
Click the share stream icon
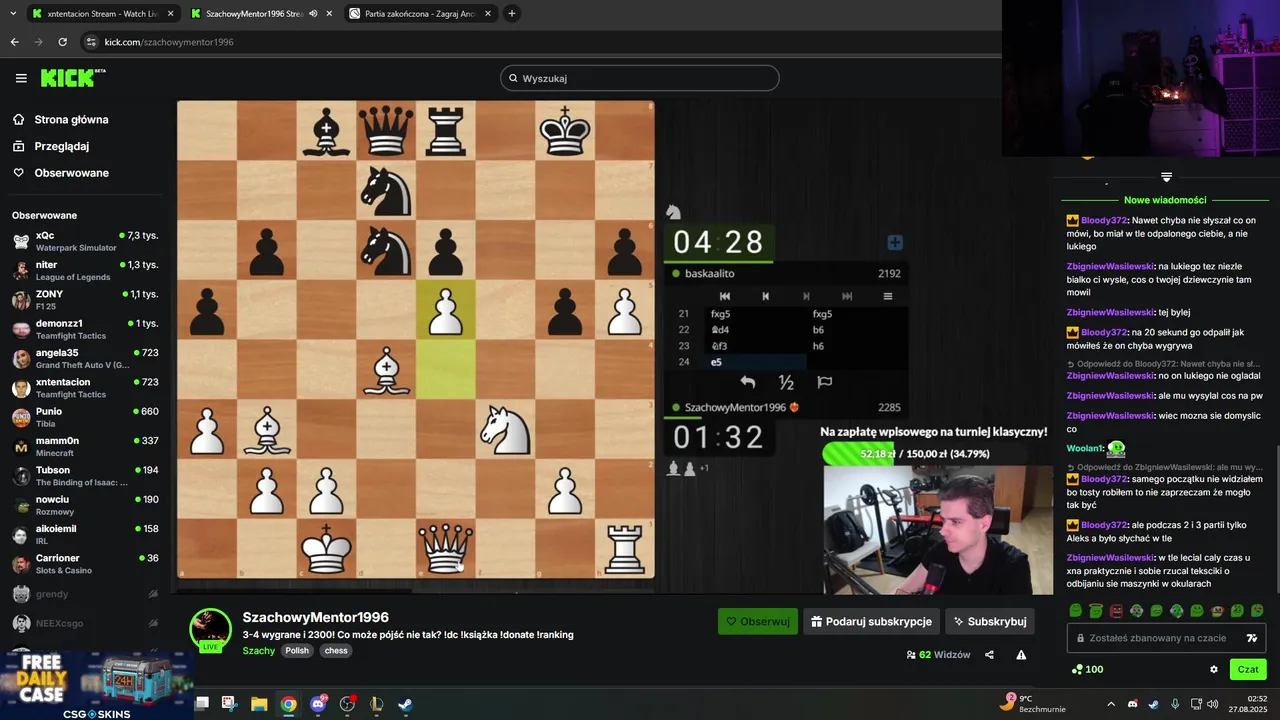click(x=989, y=655)
